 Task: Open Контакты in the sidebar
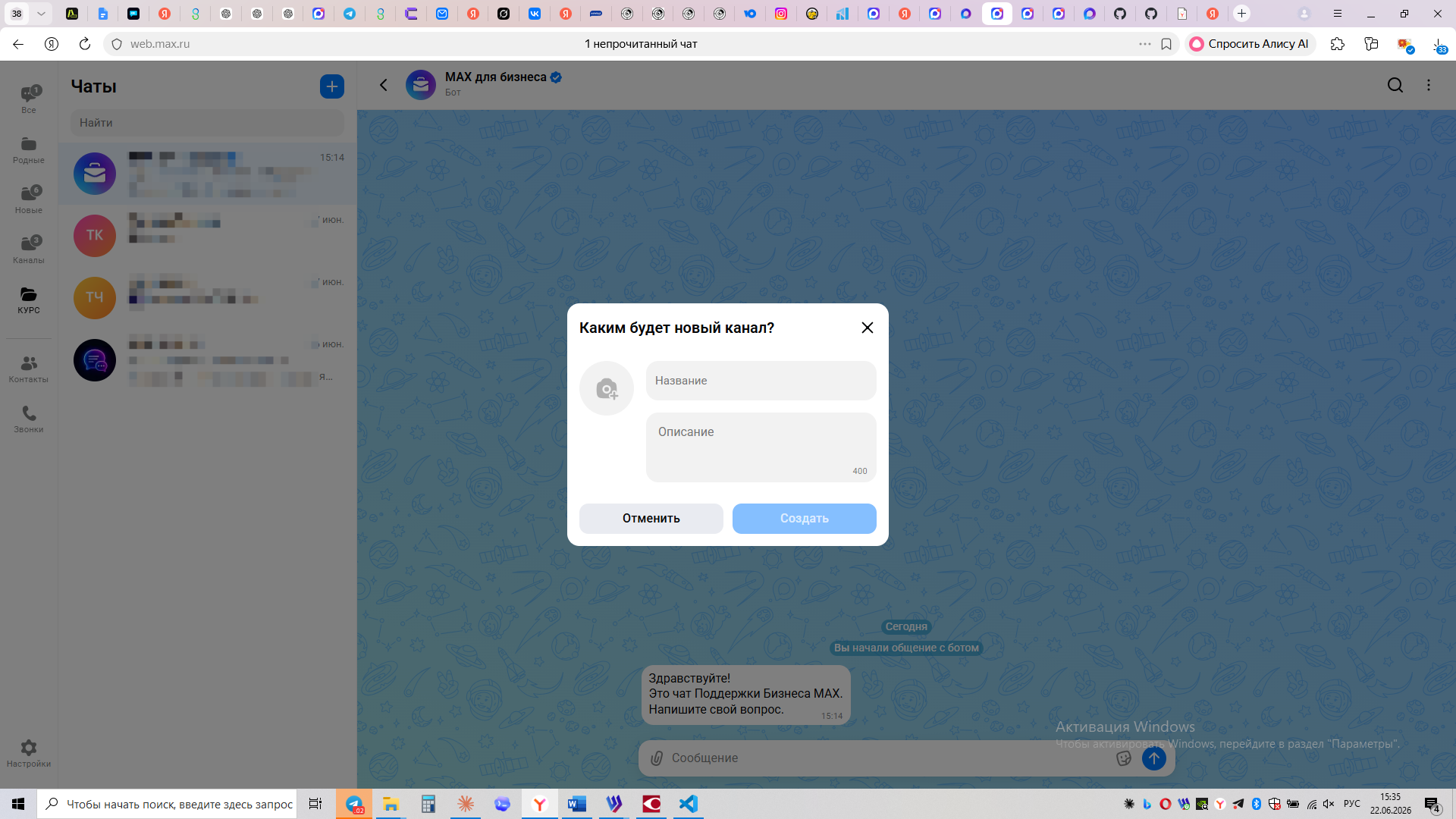click(29, 369)
